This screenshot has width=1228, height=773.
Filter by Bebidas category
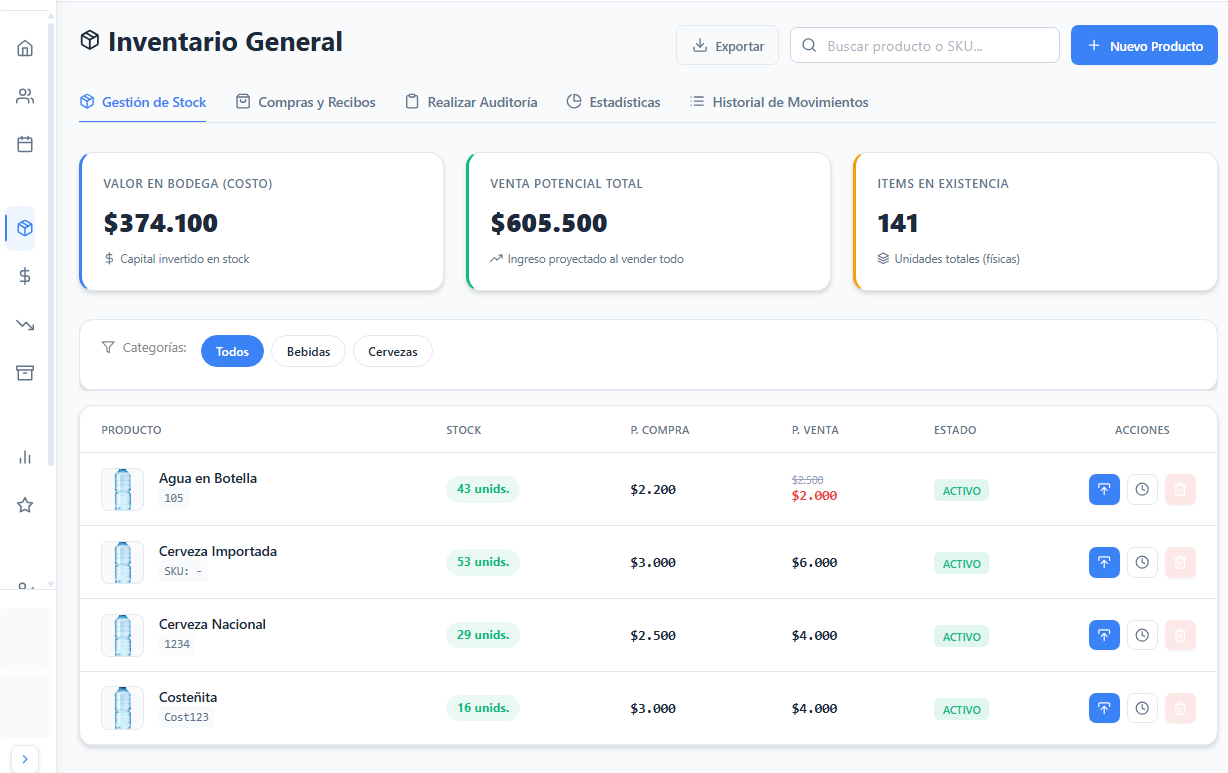click(308, 352)
